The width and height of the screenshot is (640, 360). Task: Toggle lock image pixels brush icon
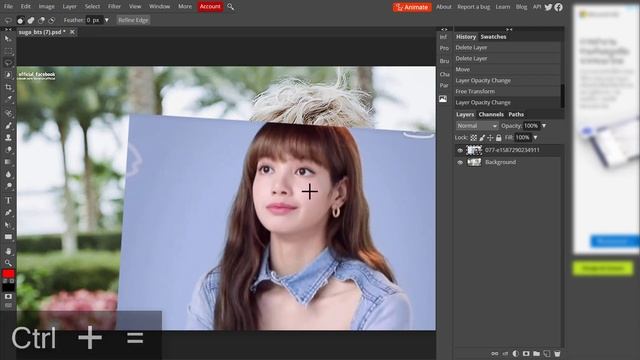click(482, 138)
